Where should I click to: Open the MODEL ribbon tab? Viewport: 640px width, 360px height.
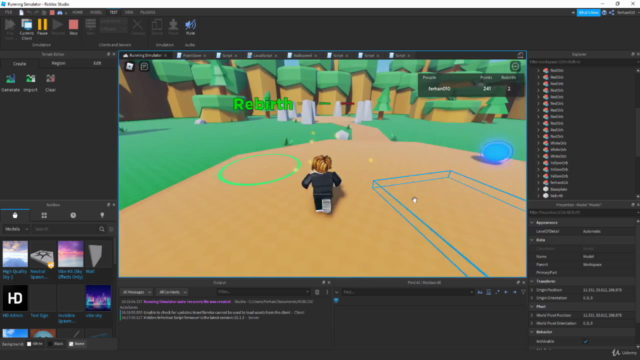pyautogui.click(x=96, y=13)
